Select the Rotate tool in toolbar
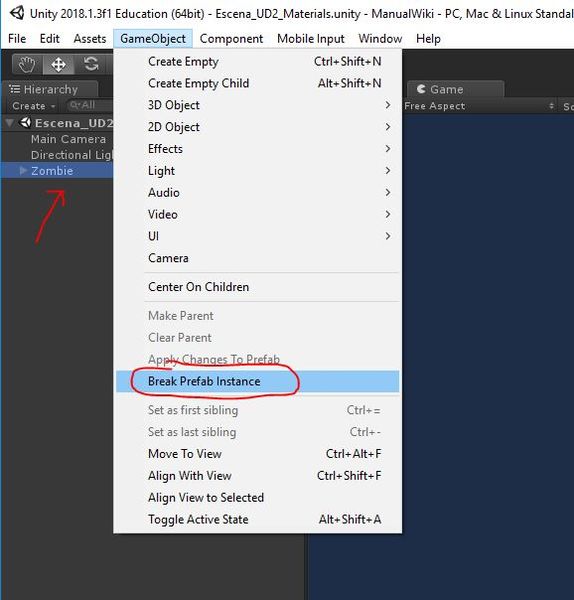 tap(91, 64)
